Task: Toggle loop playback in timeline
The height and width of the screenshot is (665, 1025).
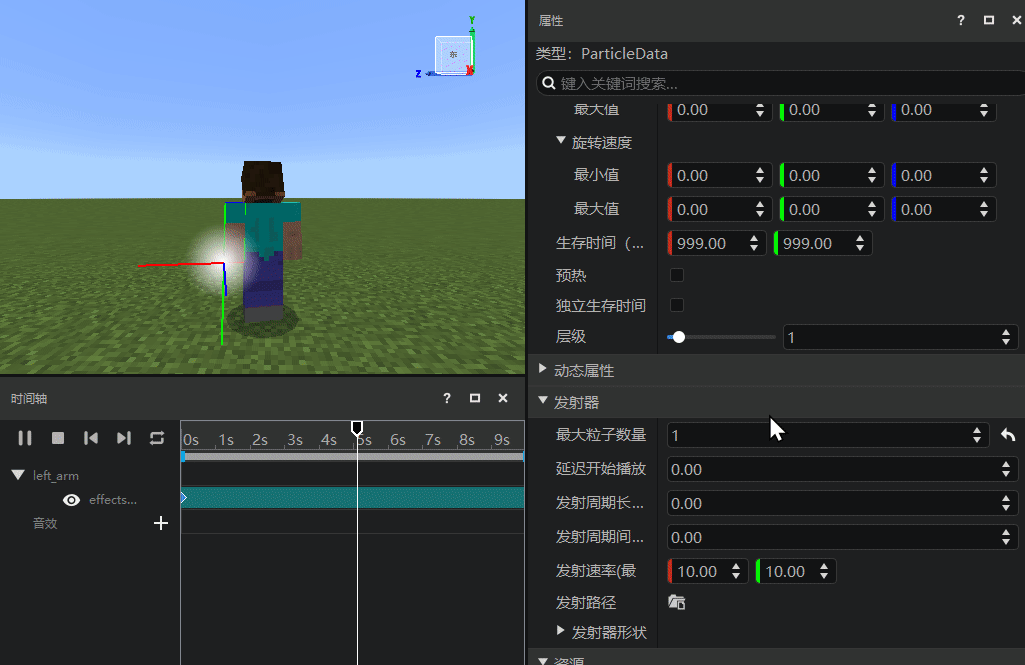Action: click(157, 438)
